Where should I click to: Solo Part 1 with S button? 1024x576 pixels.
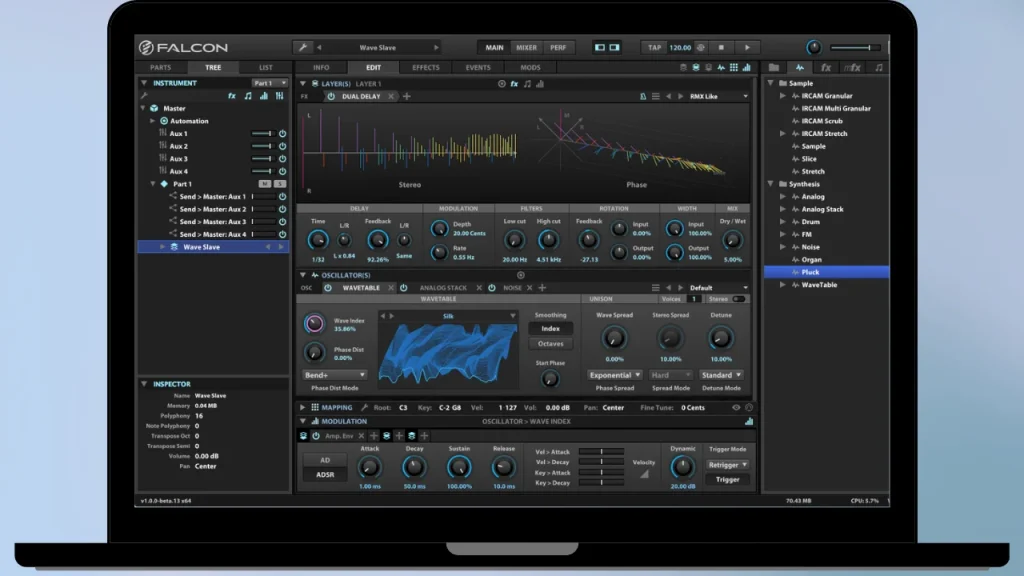tap(280, 184)
